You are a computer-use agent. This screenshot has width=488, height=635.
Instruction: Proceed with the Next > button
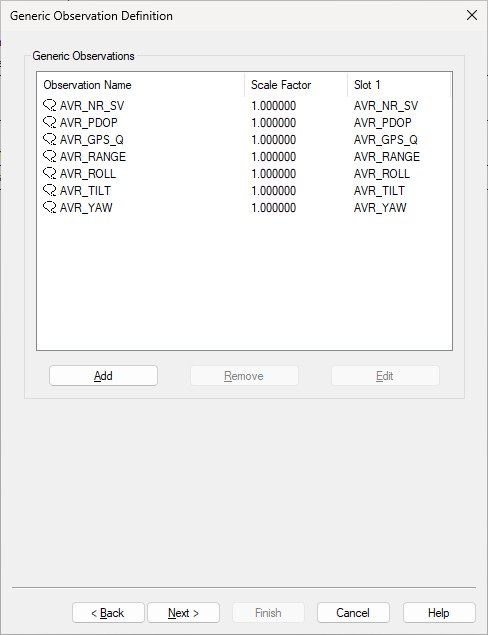[x=183, y=613]
